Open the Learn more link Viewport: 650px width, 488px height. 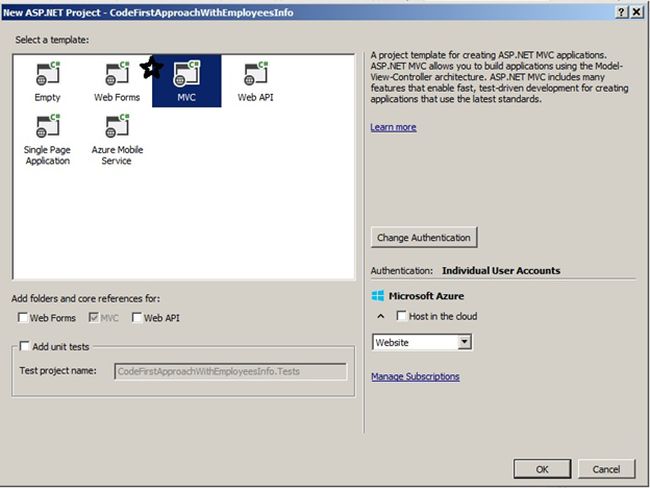[x=393, y=127]
